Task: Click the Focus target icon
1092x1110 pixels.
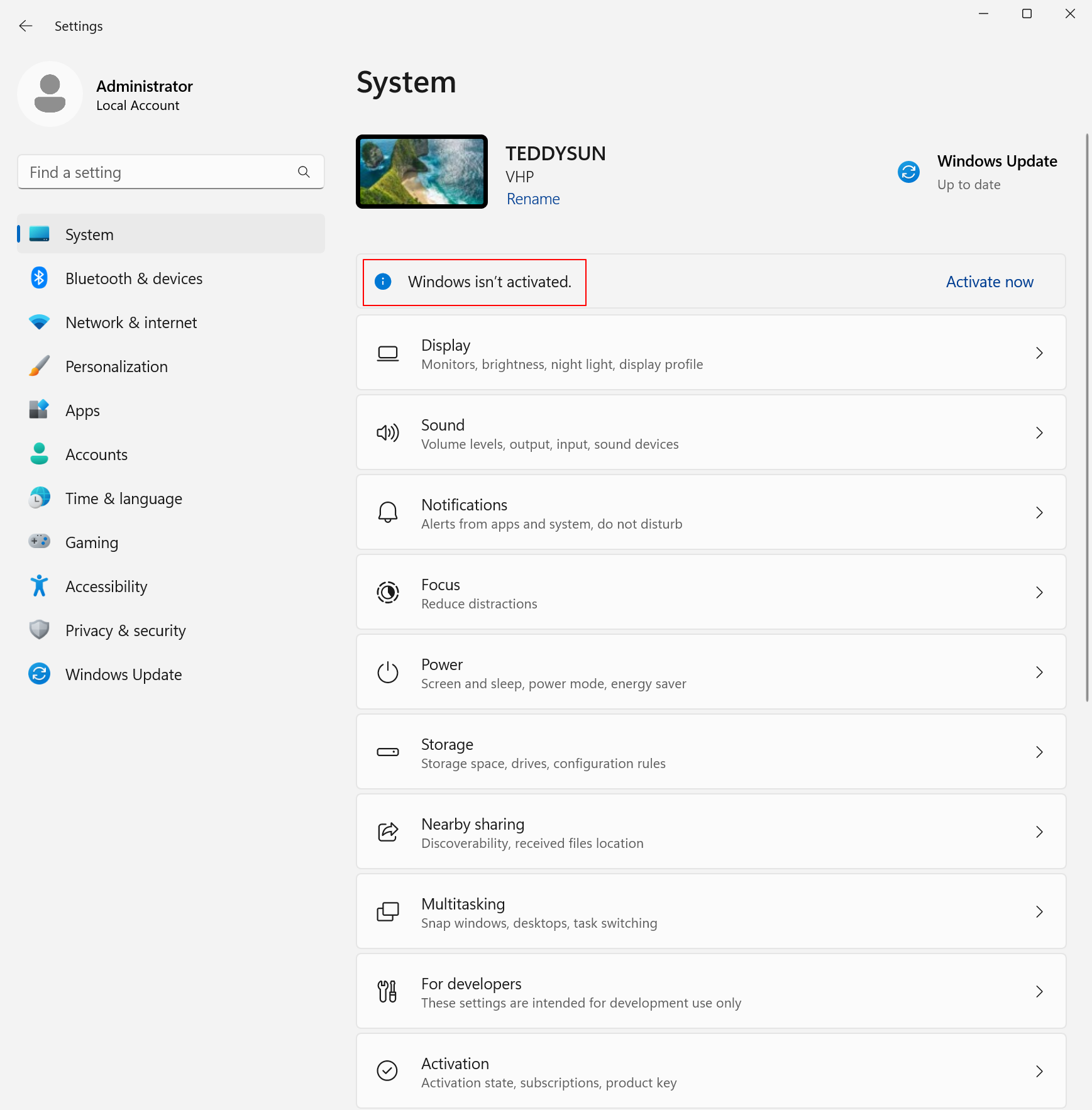Action: point(388,592)
